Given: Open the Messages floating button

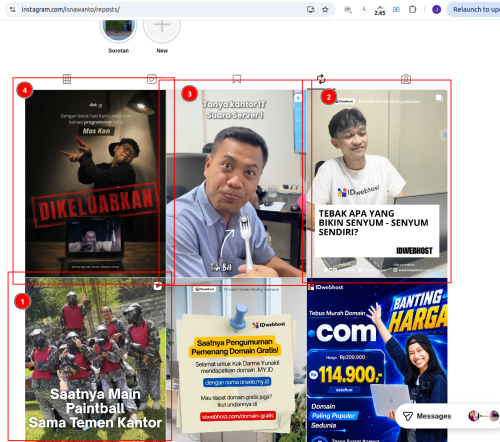Looking at the screenshot, I should (427, 416).
